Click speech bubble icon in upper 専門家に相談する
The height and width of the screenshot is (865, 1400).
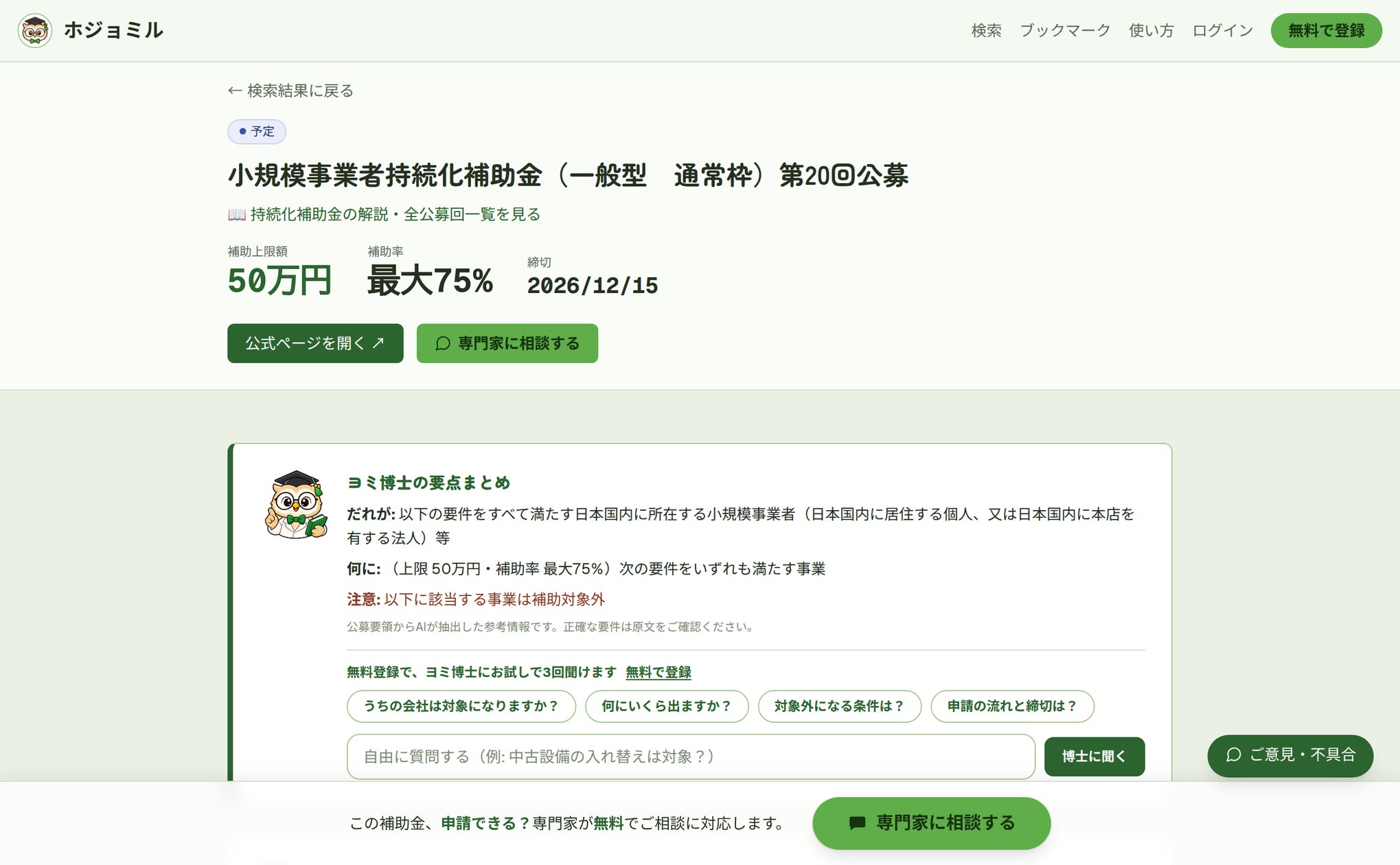(x=443, y=343)
